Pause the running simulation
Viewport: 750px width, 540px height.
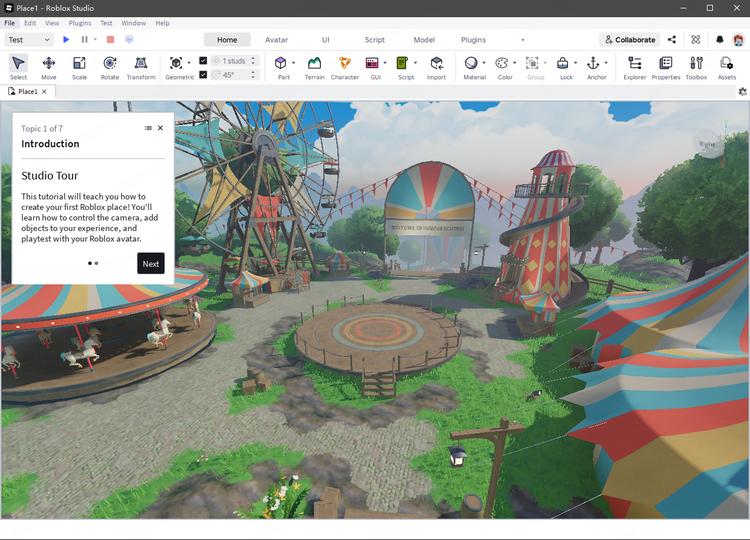click(x=84, y=40)
